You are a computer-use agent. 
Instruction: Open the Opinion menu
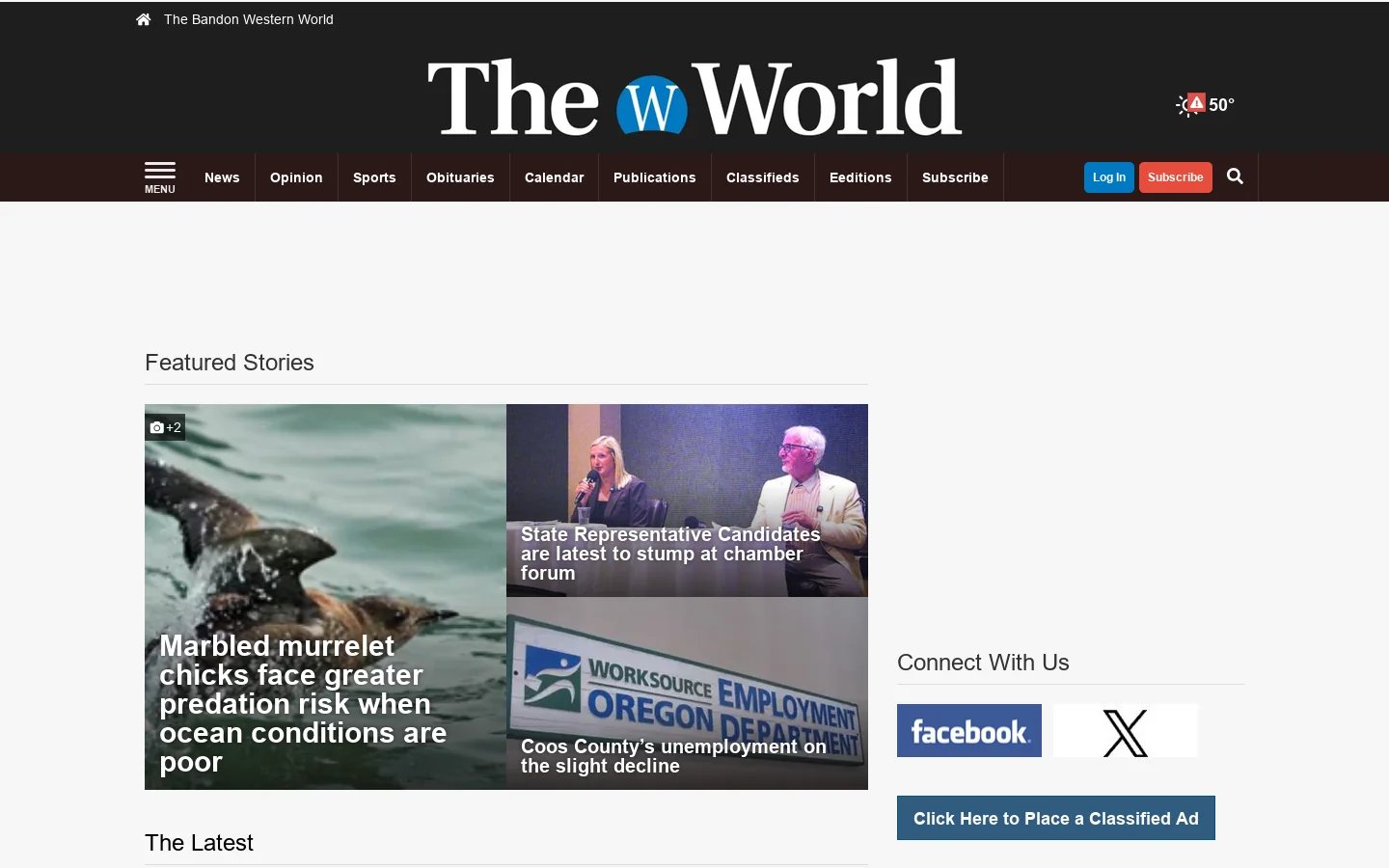pyautogui.click(x=296, y=177)
